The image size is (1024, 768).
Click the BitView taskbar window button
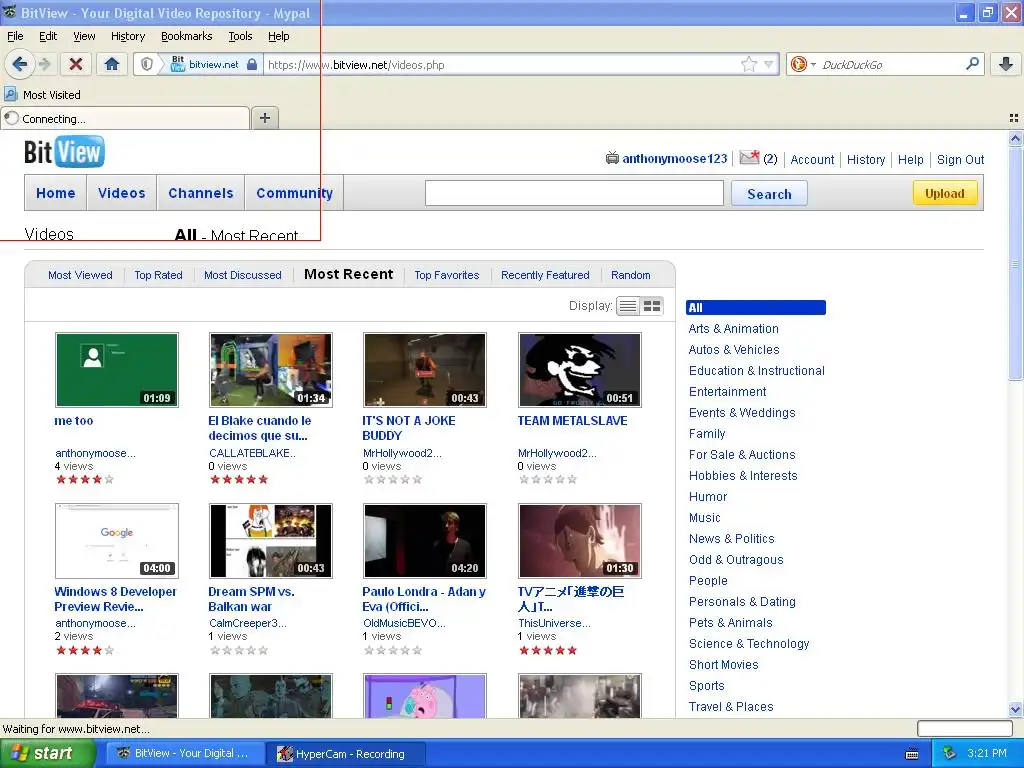click(x=185, y=754)
